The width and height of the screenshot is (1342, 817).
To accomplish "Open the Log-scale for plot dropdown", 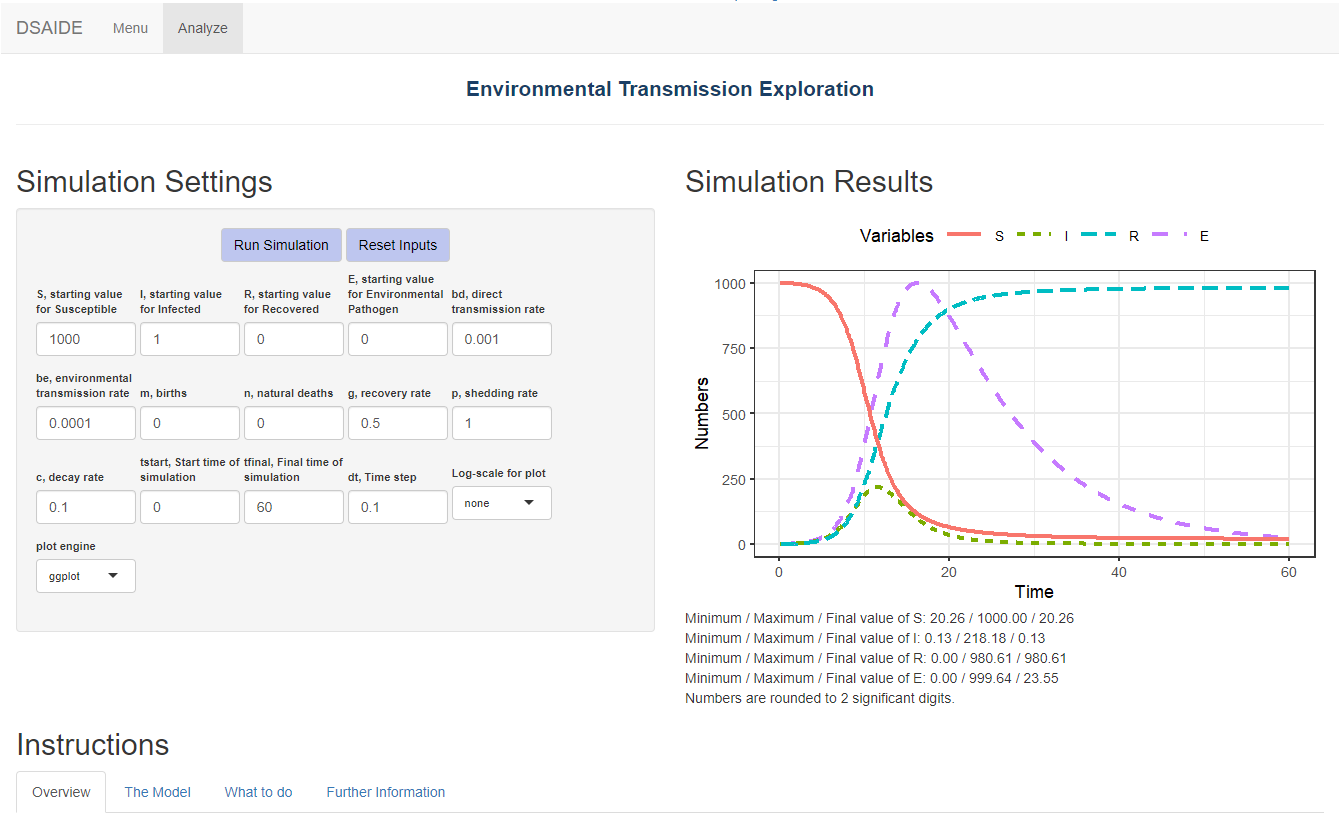I will pyautogui.click(x=502, y=503).
